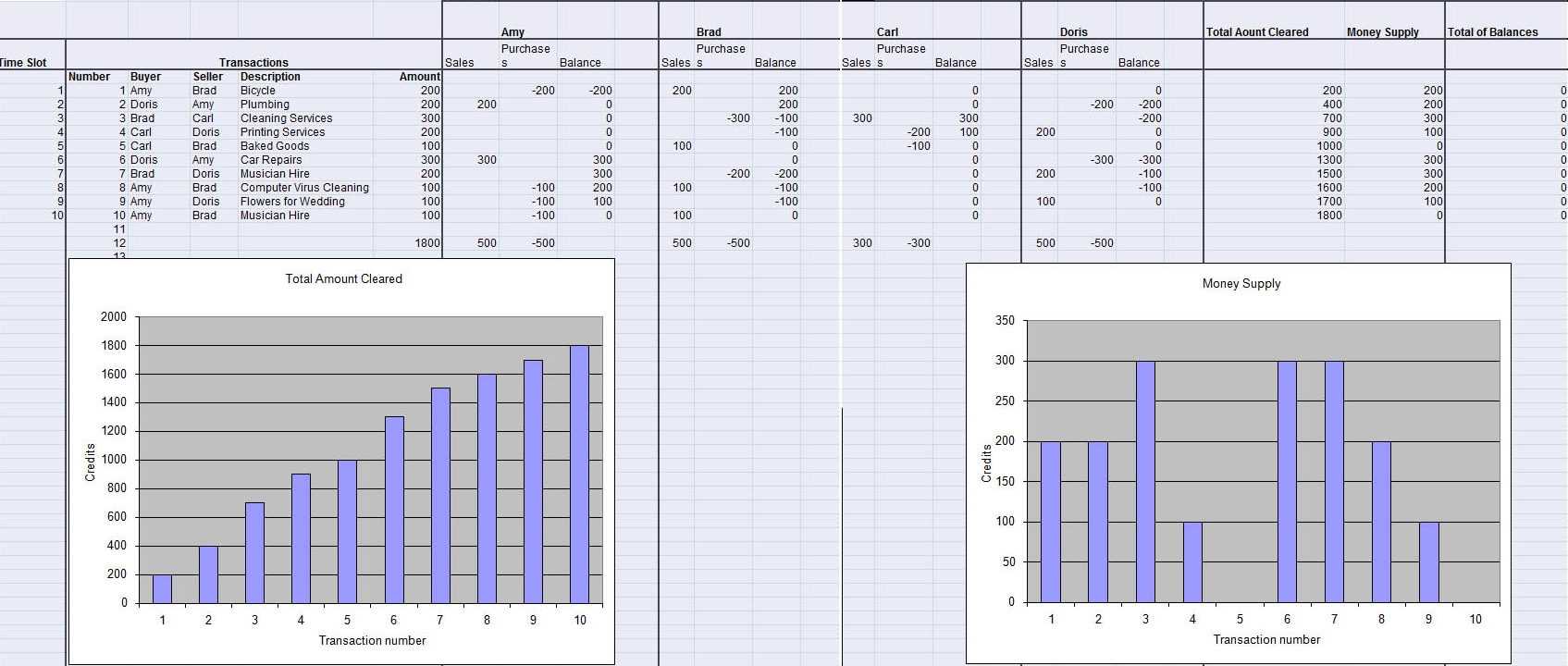Select the Bicycle description cell
This screenshot has width=1568, height=666.
258,91
